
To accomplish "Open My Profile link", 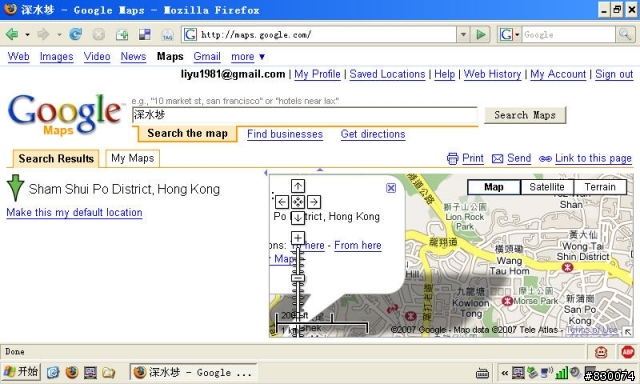I will pos(317,74).
